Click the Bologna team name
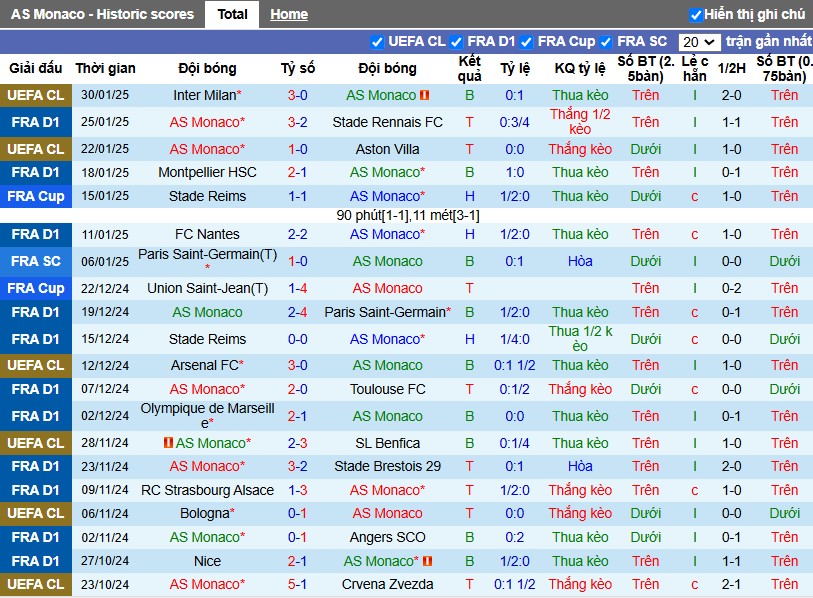The image size is (813, 598). tap(207, 513)
